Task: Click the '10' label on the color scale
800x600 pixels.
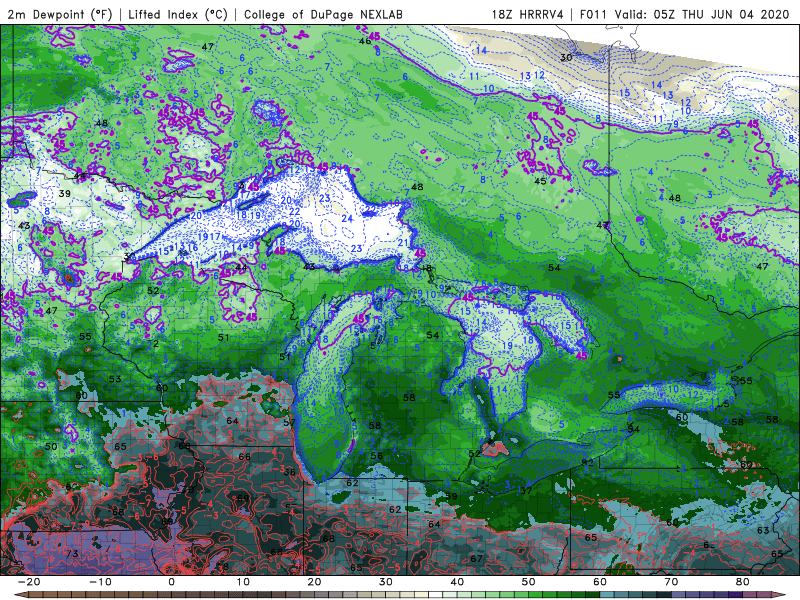Action: click(x=243, y=582)
